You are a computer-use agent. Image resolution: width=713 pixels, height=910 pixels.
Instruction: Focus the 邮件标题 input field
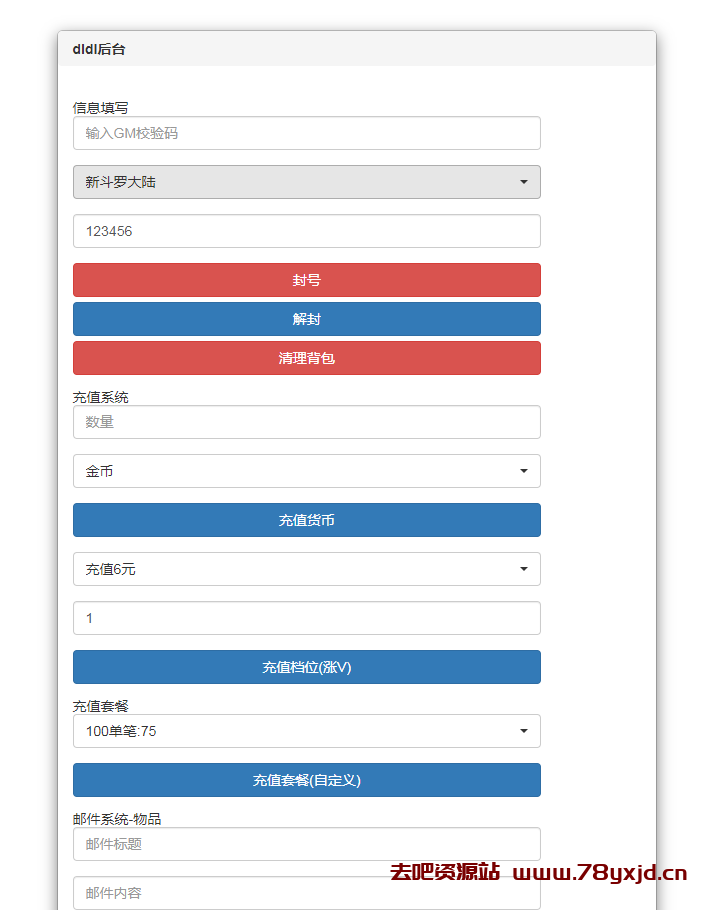coord(306,844)
